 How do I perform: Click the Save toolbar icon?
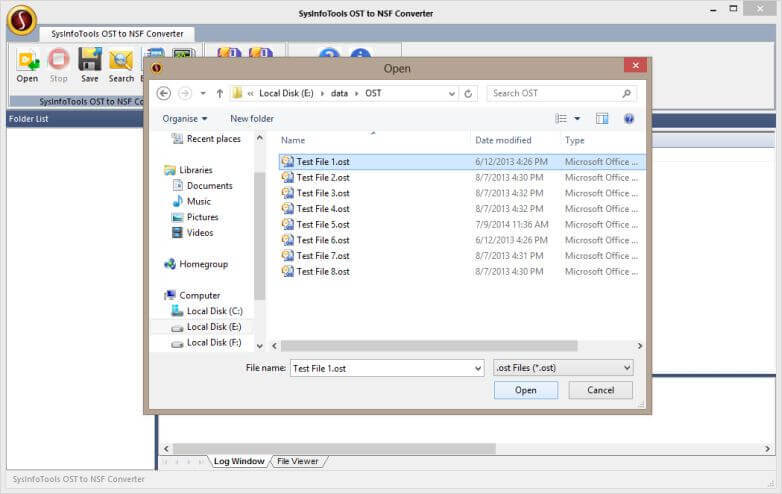(x=90, y=65)
